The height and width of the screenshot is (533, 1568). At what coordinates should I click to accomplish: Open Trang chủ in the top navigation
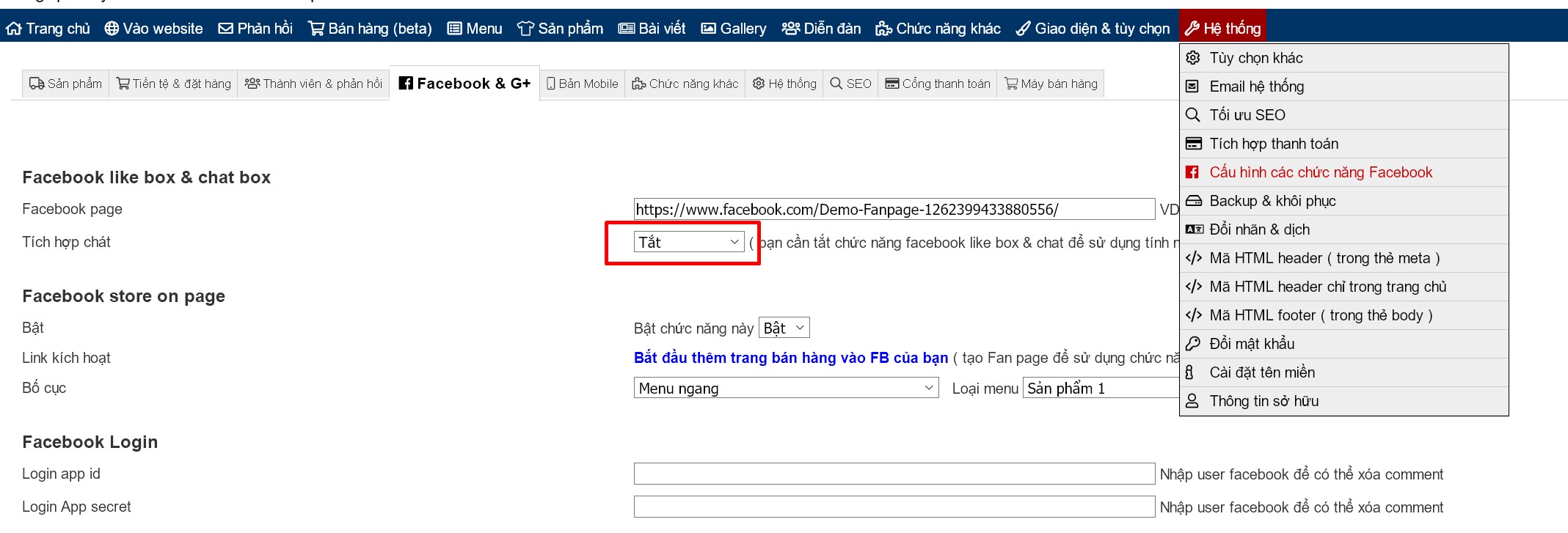(x=48, y=29)
